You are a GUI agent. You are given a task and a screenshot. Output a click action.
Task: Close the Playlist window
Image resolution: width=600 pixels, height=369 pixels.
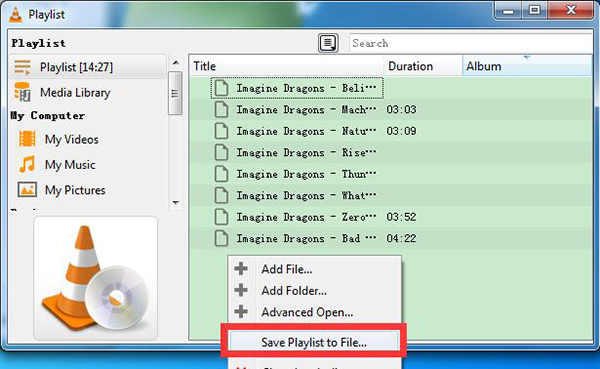pos(571,10)
